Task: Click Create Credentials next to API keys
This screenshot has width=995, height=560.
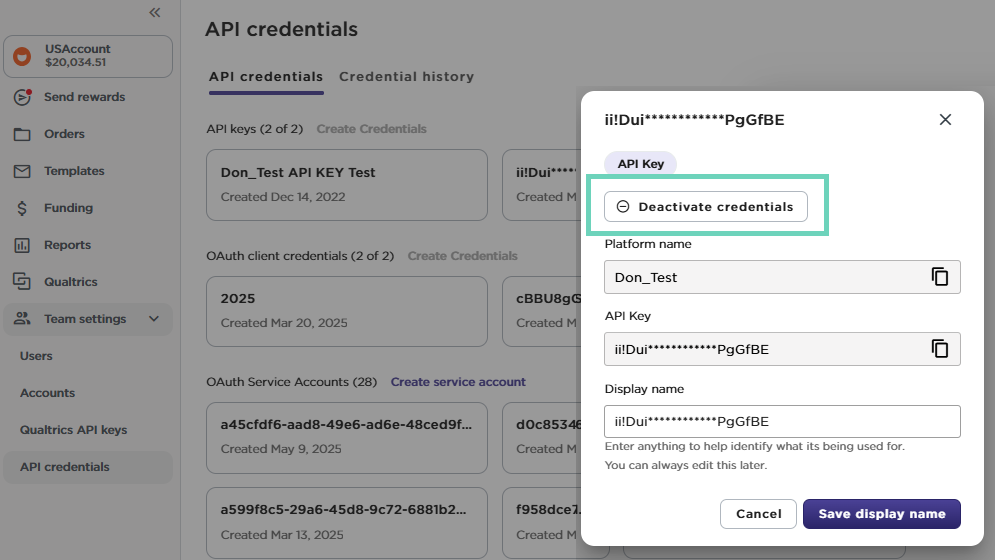Action: (371, 129)
